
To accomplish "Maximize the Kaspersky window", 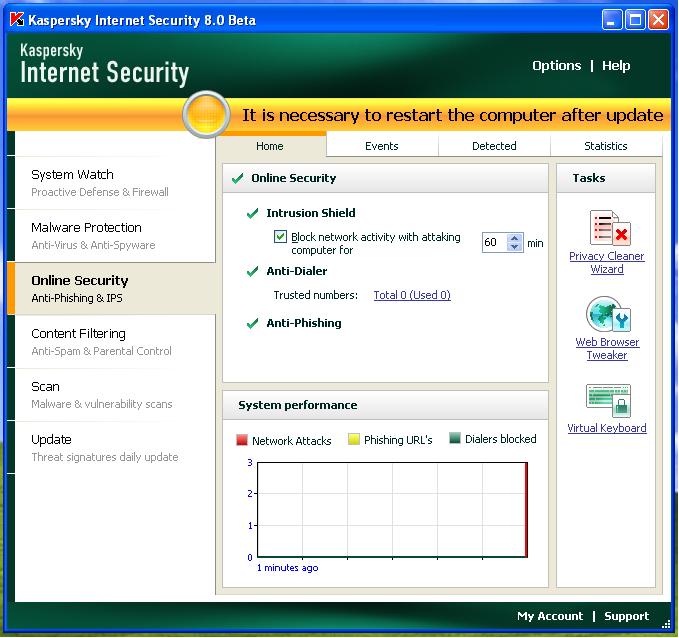I will point(635,20).
